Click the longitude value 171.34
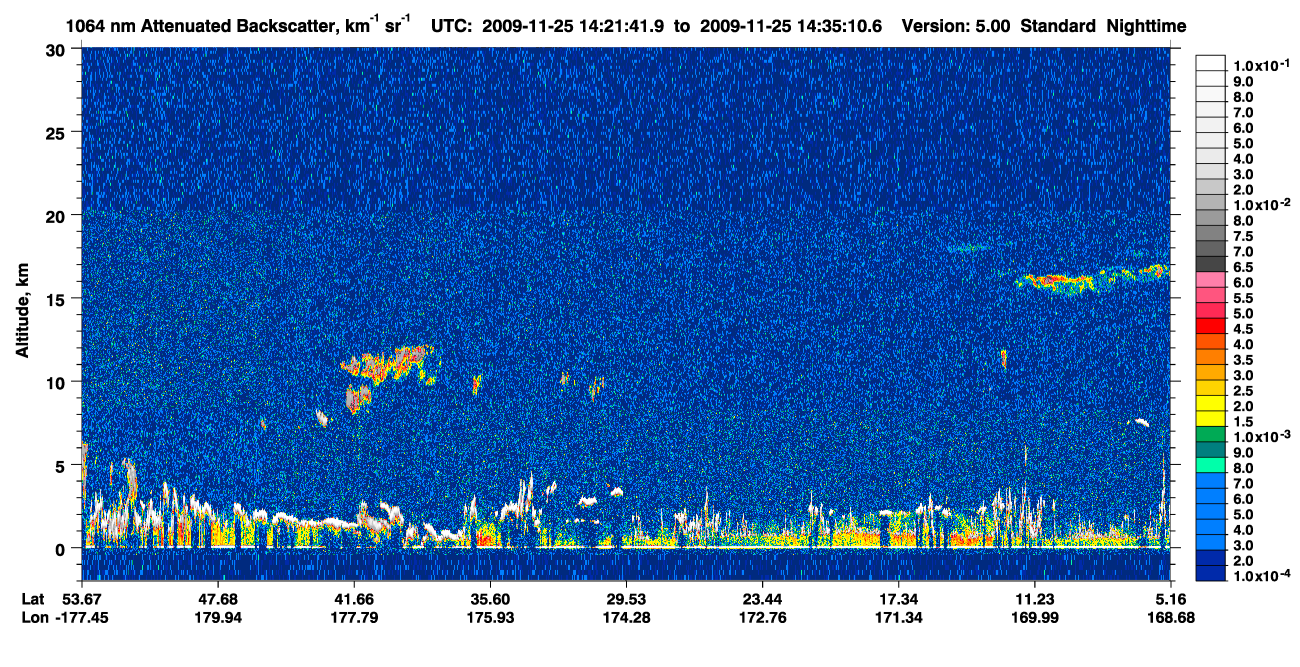 898,617
